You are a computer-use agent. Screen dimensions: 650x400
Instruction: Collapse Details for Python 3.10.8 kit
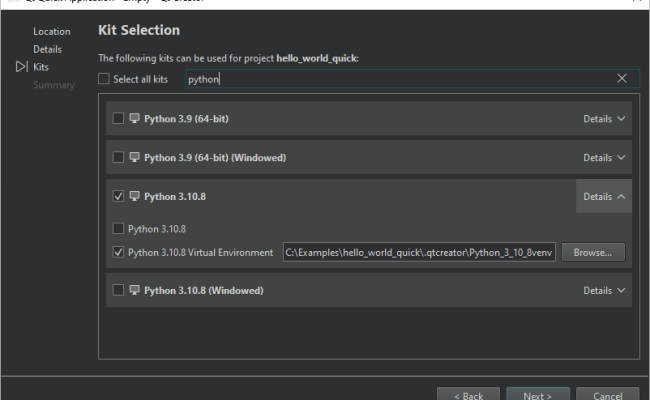tap(604, 196)
